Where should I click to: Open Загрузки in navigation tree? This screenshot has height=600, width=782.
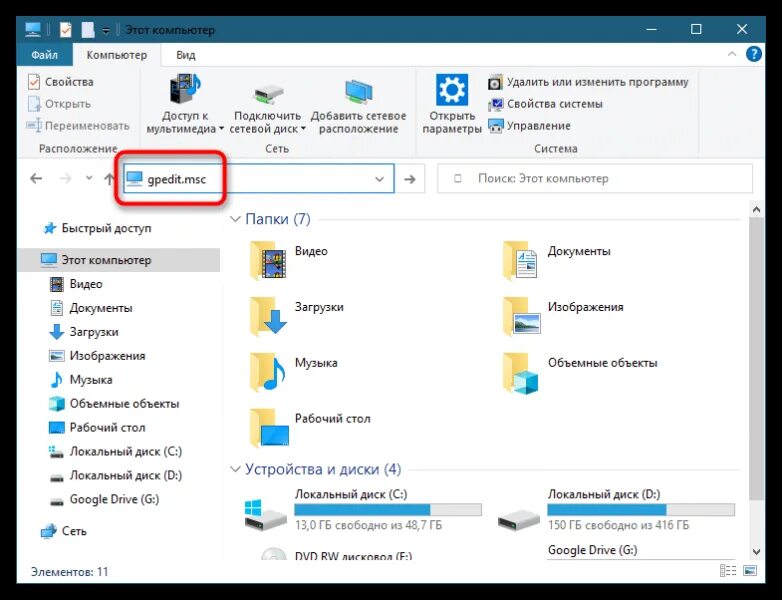click(x=84, y=332)
